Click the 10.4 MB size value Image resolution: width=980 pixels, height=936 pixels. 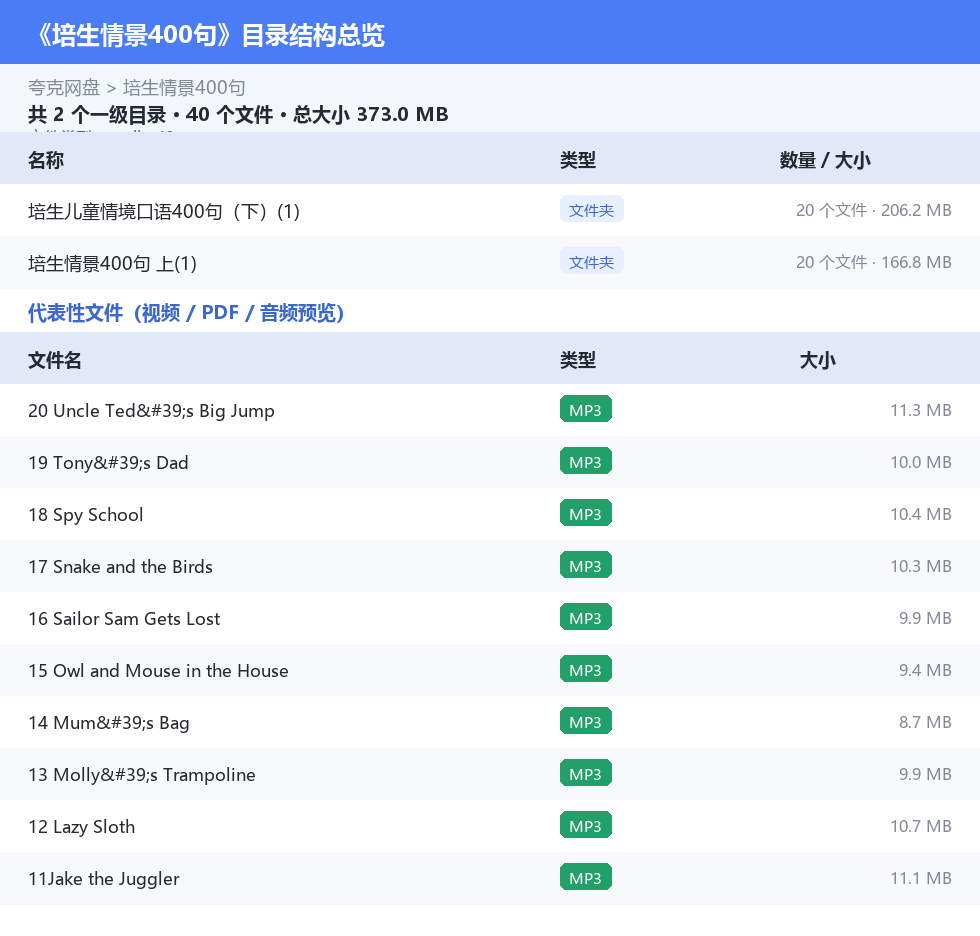click(921, 514)
